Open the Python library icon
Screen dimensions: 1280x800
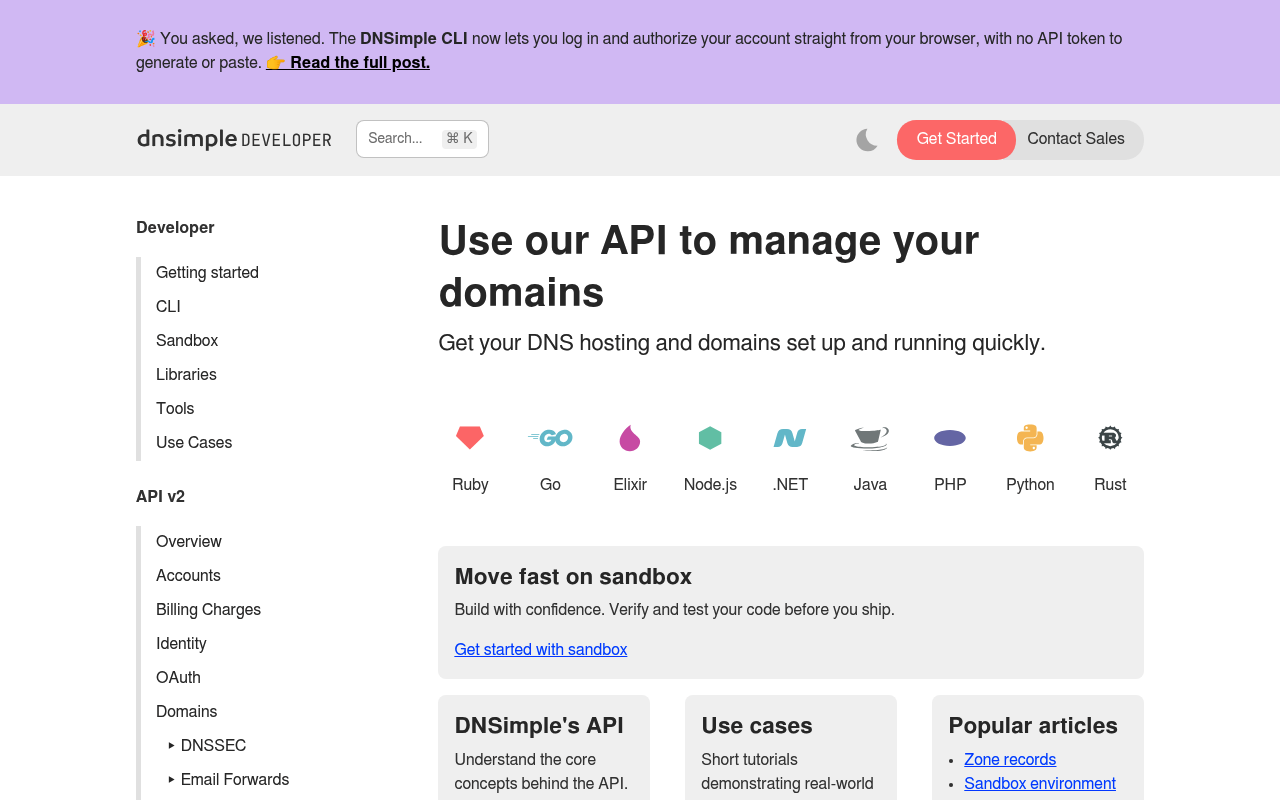[x=1030, y=438]
